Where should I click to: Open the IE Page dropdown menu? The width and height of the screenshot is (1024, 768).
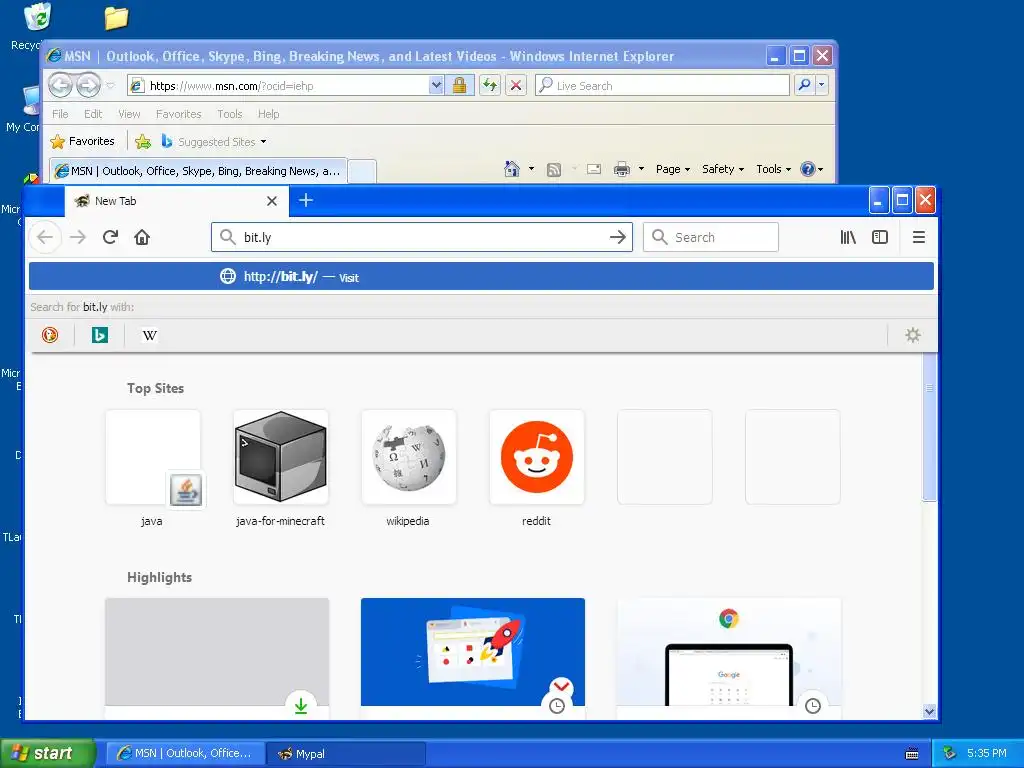(x=673, y=169)
